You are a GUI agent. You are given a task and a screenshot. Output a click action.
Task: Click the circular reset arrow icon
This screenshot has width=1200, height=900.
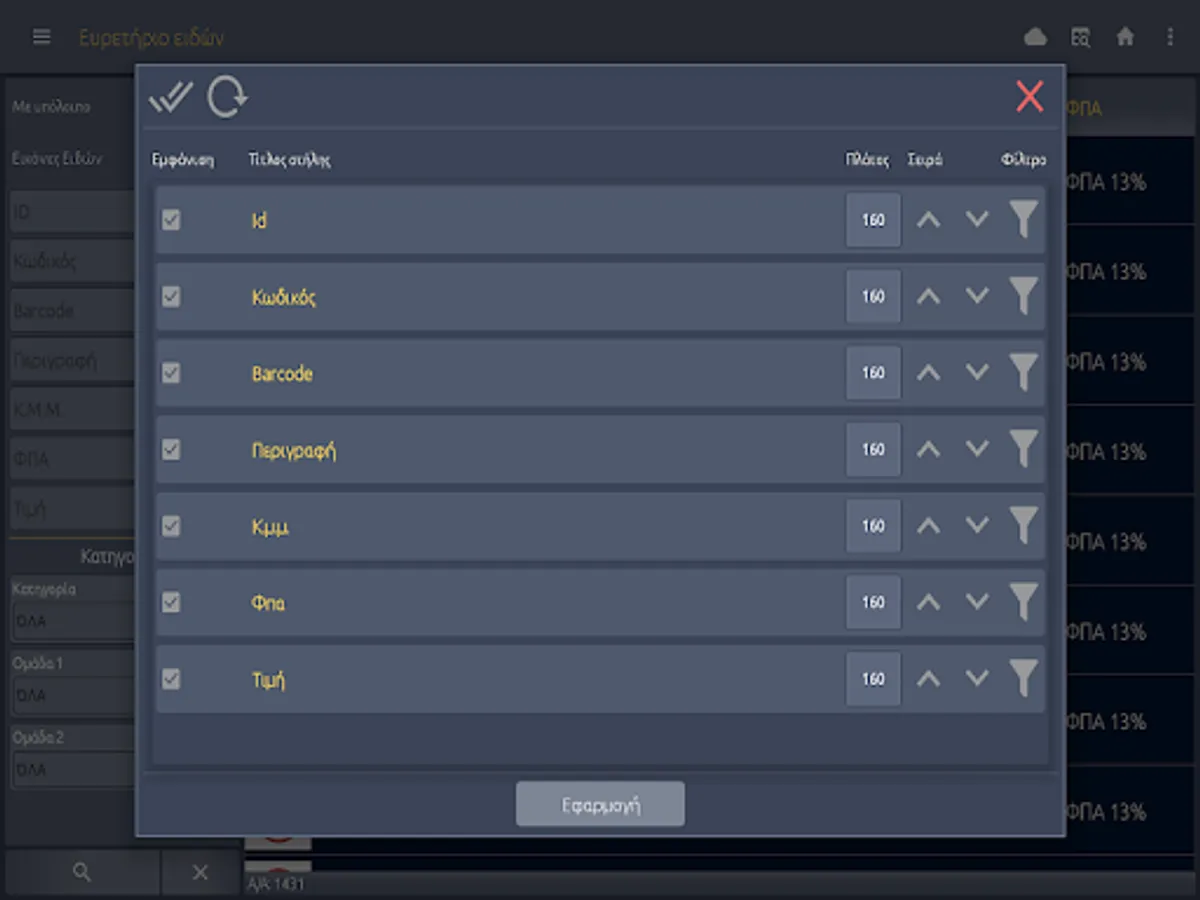227,98
